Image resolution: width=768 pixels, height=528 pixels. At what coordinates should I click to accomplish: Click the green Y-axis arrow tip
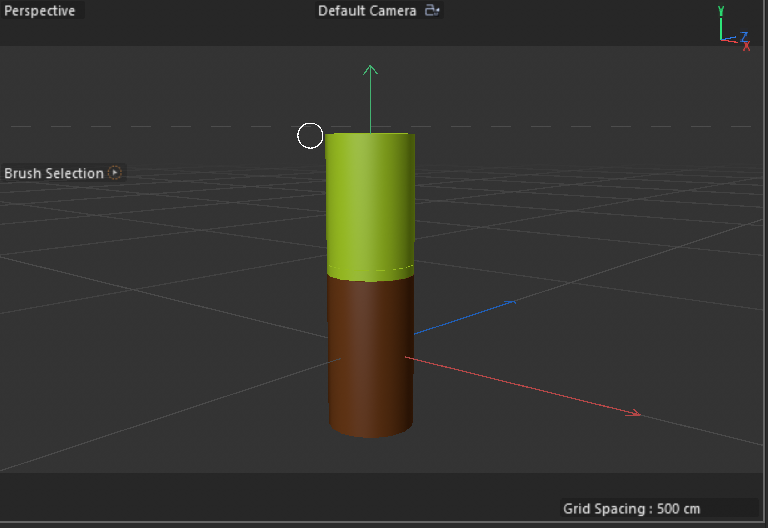point(370,69)
